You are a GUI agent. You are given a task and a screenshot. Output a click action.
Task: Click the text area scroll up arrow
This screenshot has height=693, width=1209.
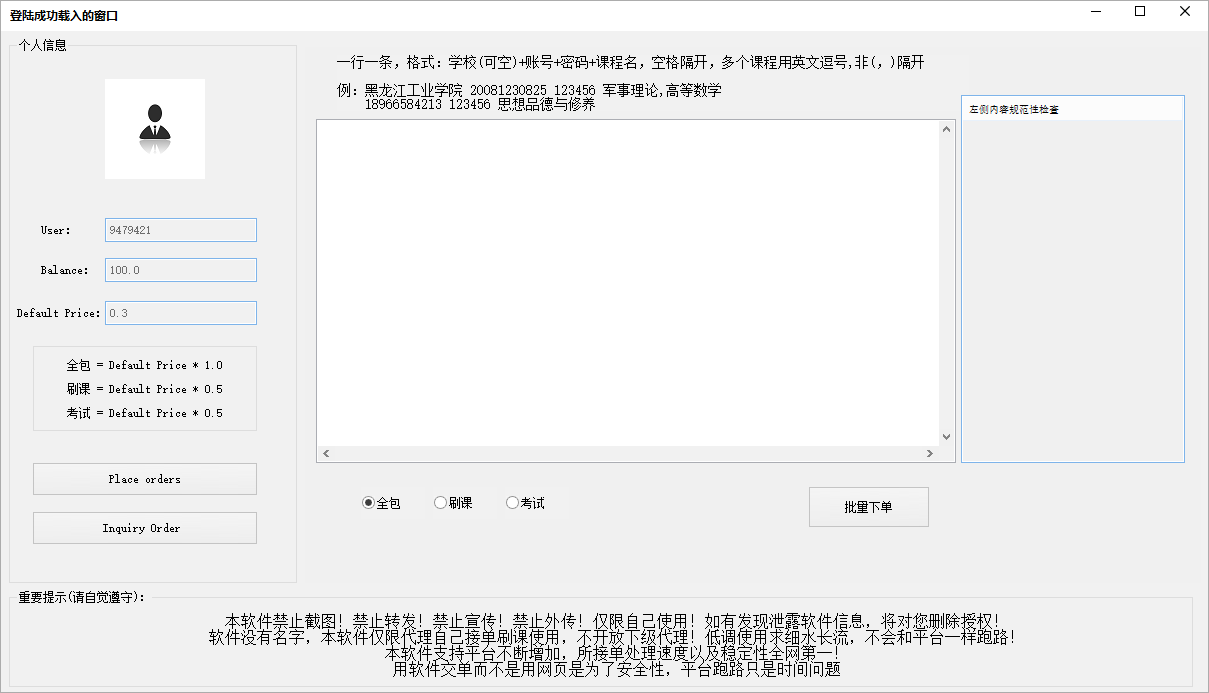click(947, 128)
